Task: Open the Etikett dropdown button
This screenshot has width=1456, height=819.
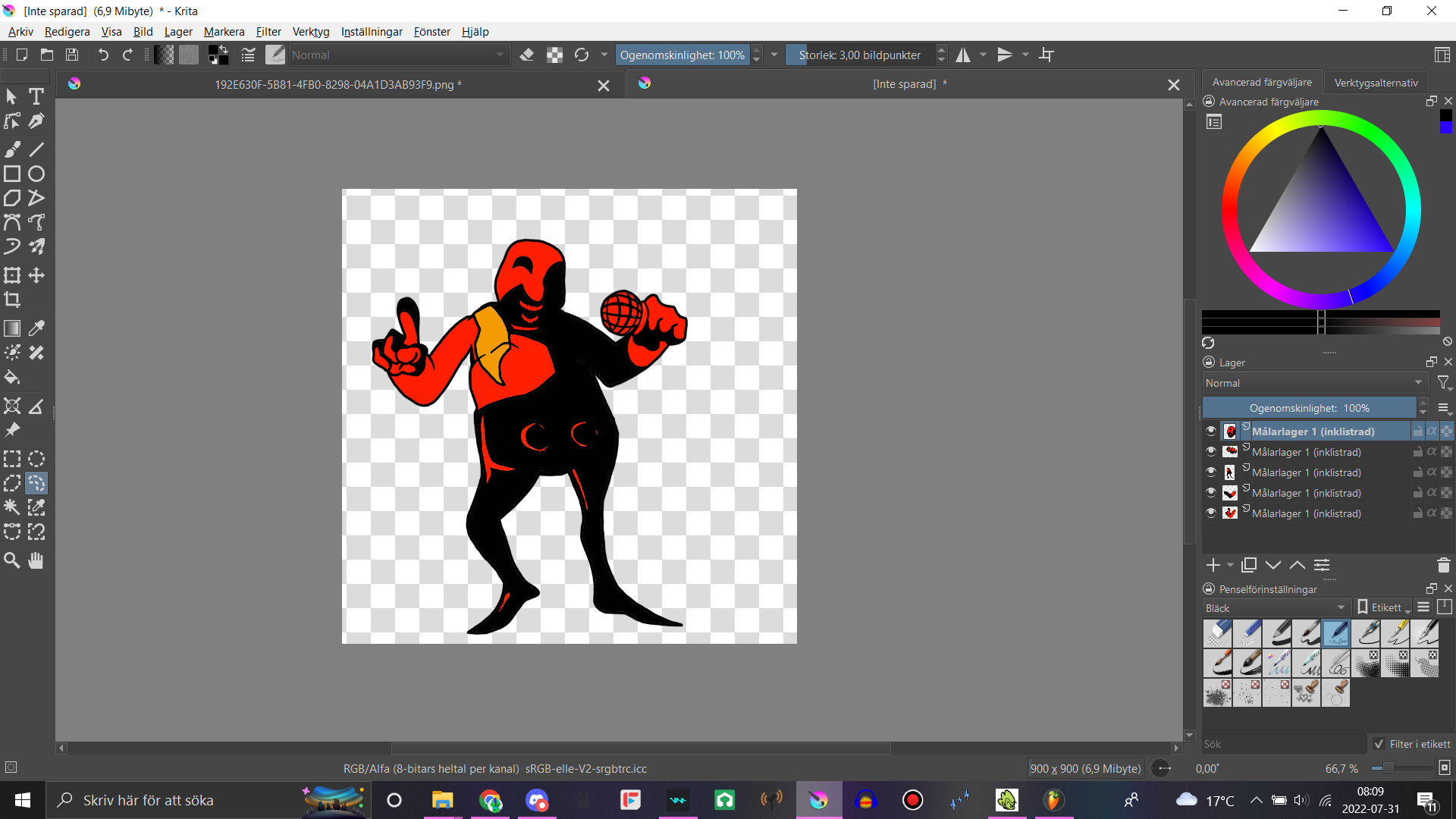Action: pos(1383,607)
